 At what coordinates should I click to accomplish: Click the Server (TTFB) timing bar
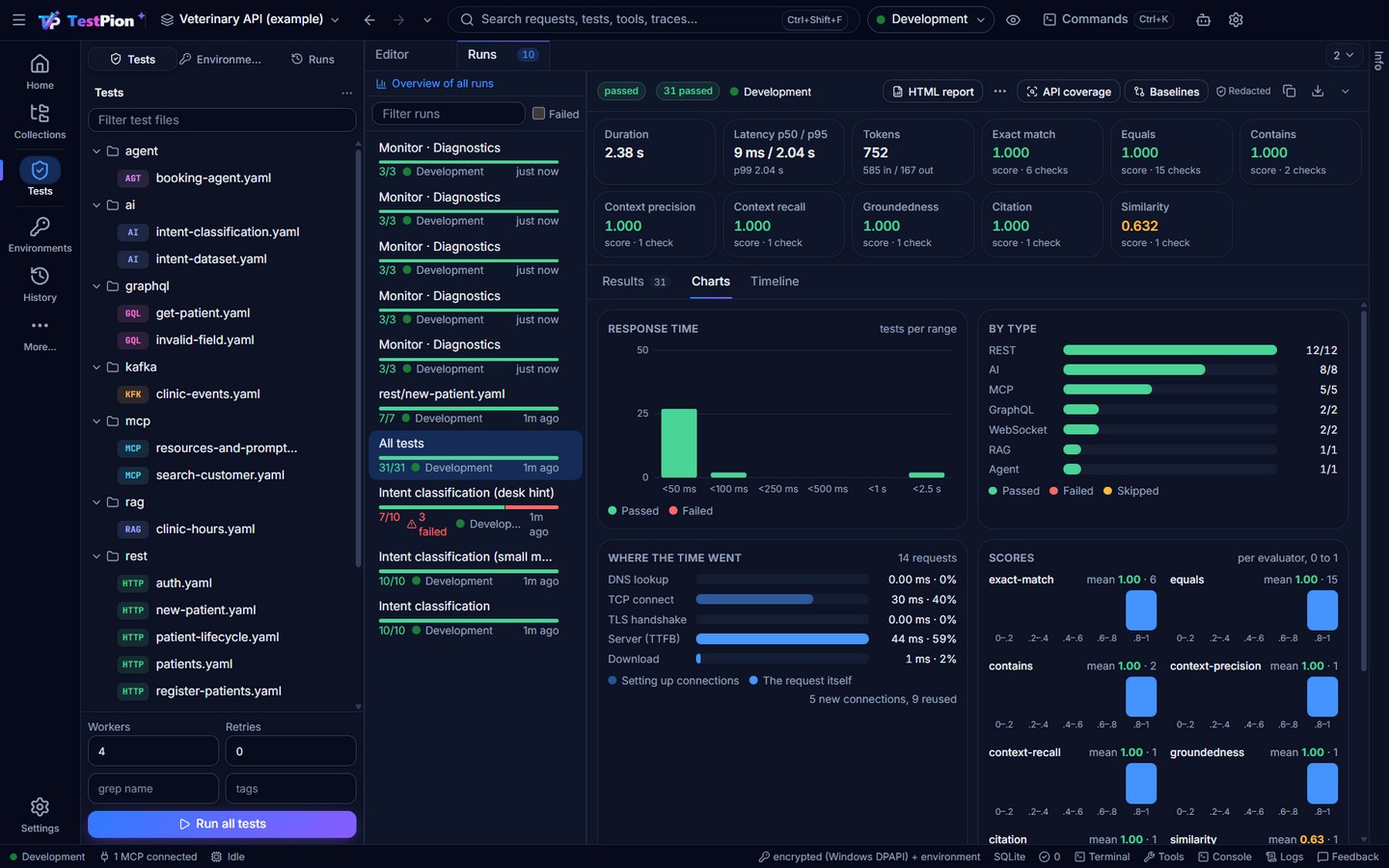pos(782,638)
